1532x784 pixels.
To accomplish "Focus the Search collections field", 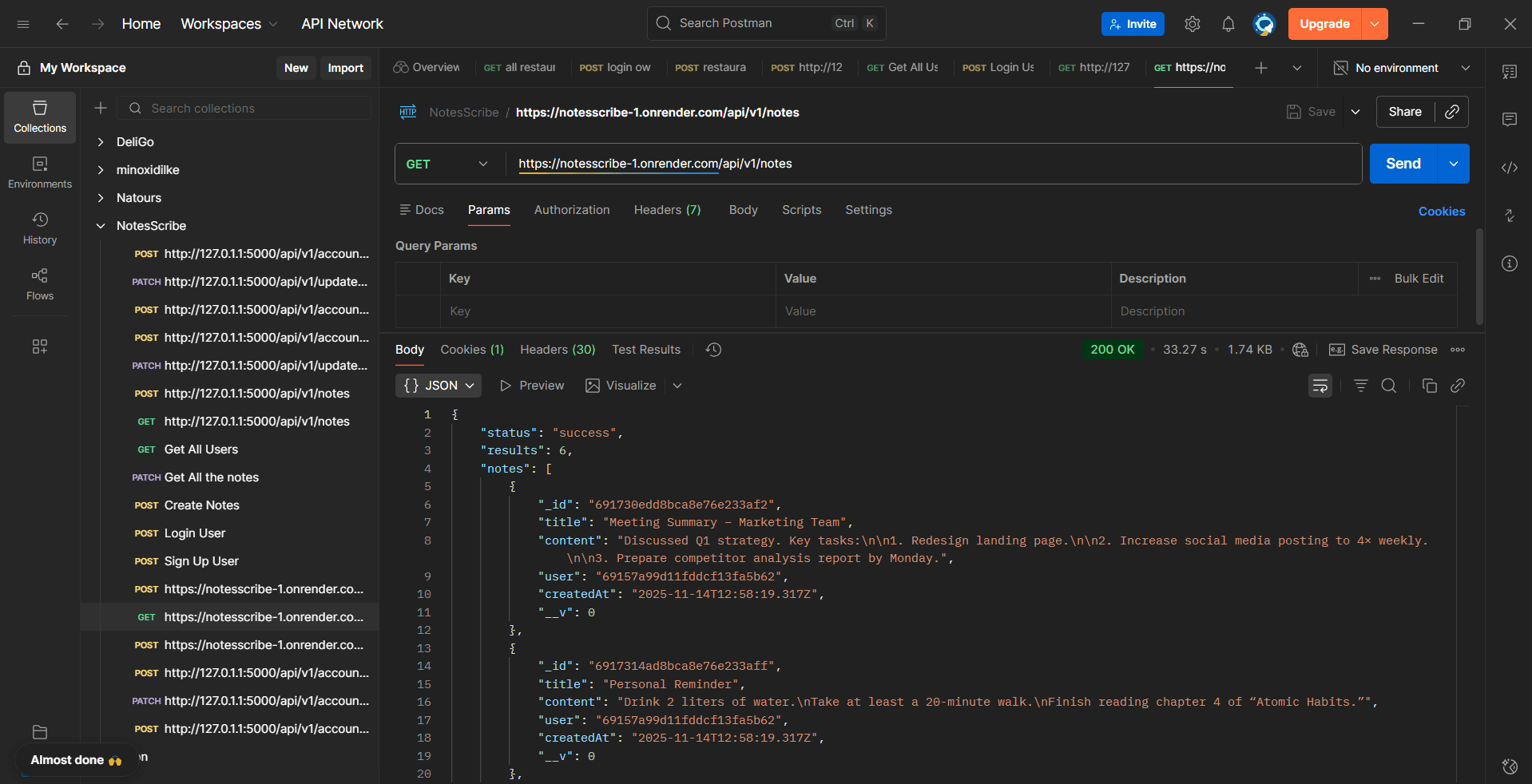I will [244, 108].
